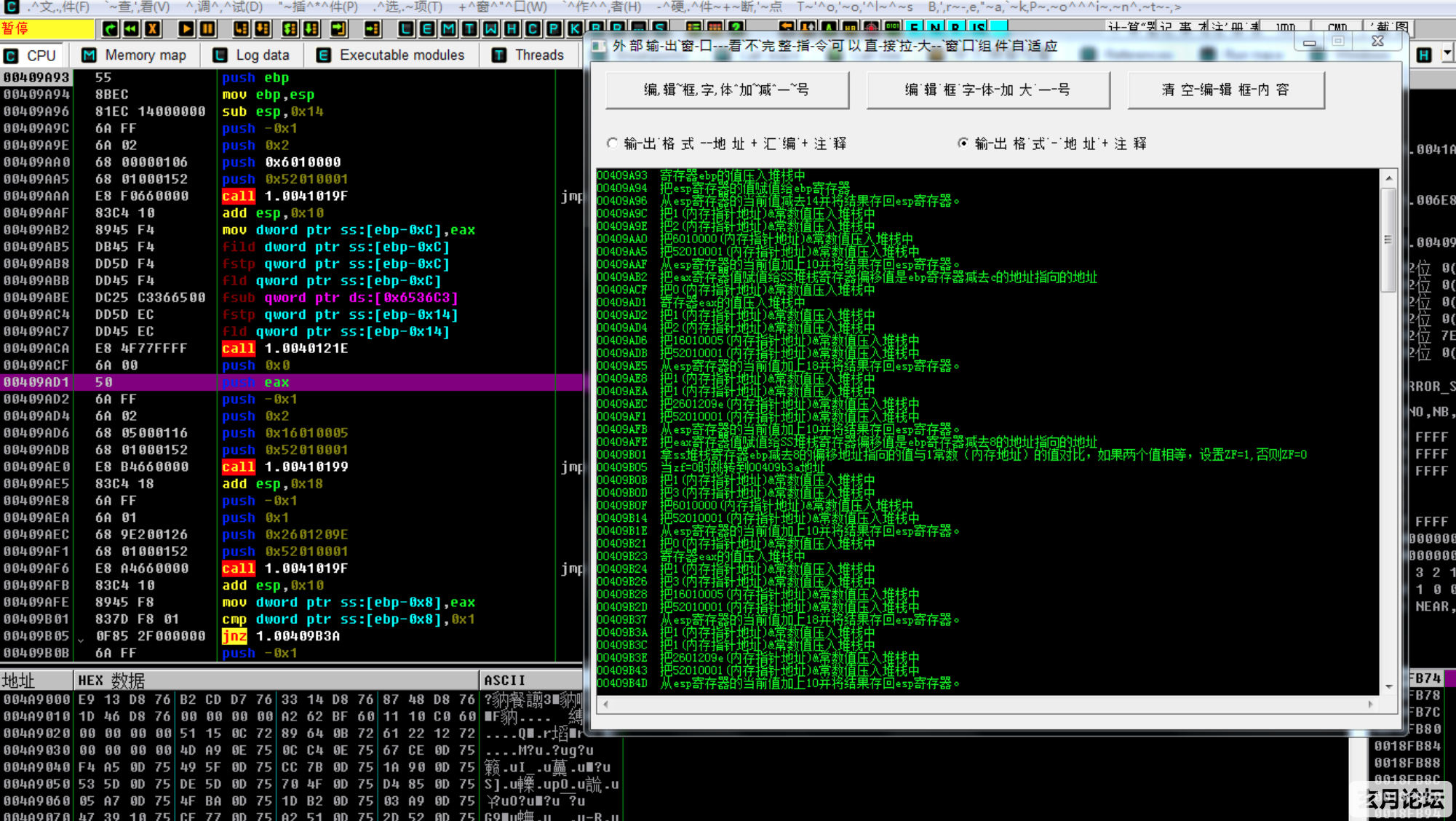The width and height of the screenshot is (1456, 821).
Task: Open Executable modules with the E toolbar icon
Action: pyautogui.click(x=427, y=29)
